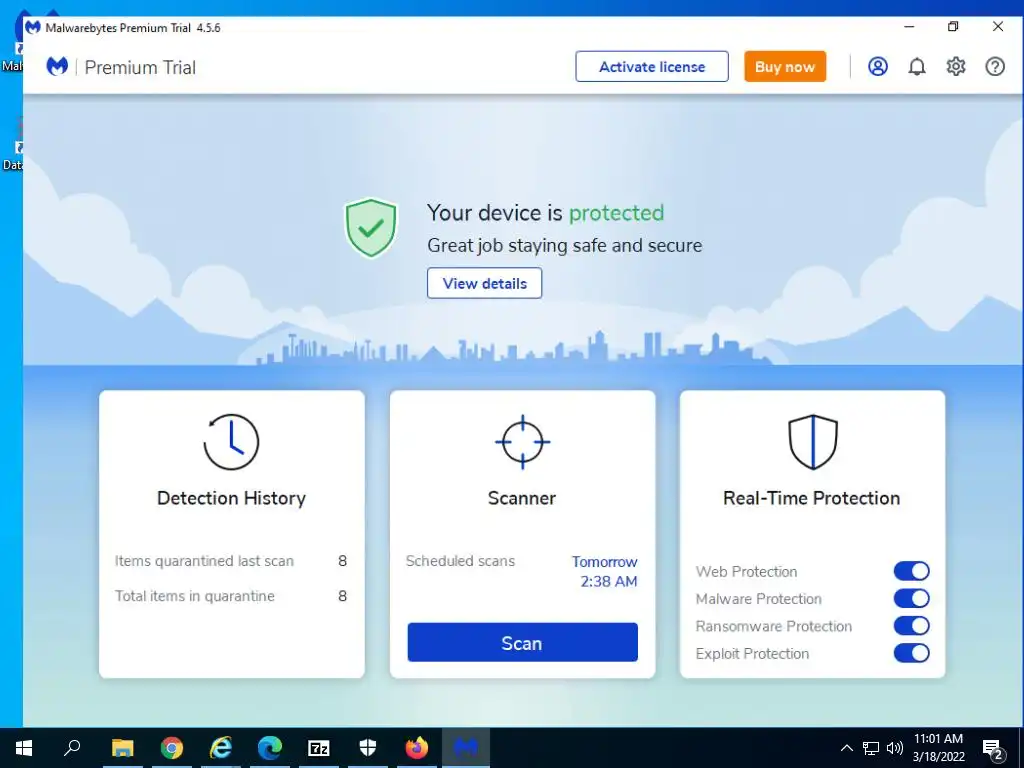
Task: Click the title bar Malwarebytes icon
Action: tap(33, 27)
